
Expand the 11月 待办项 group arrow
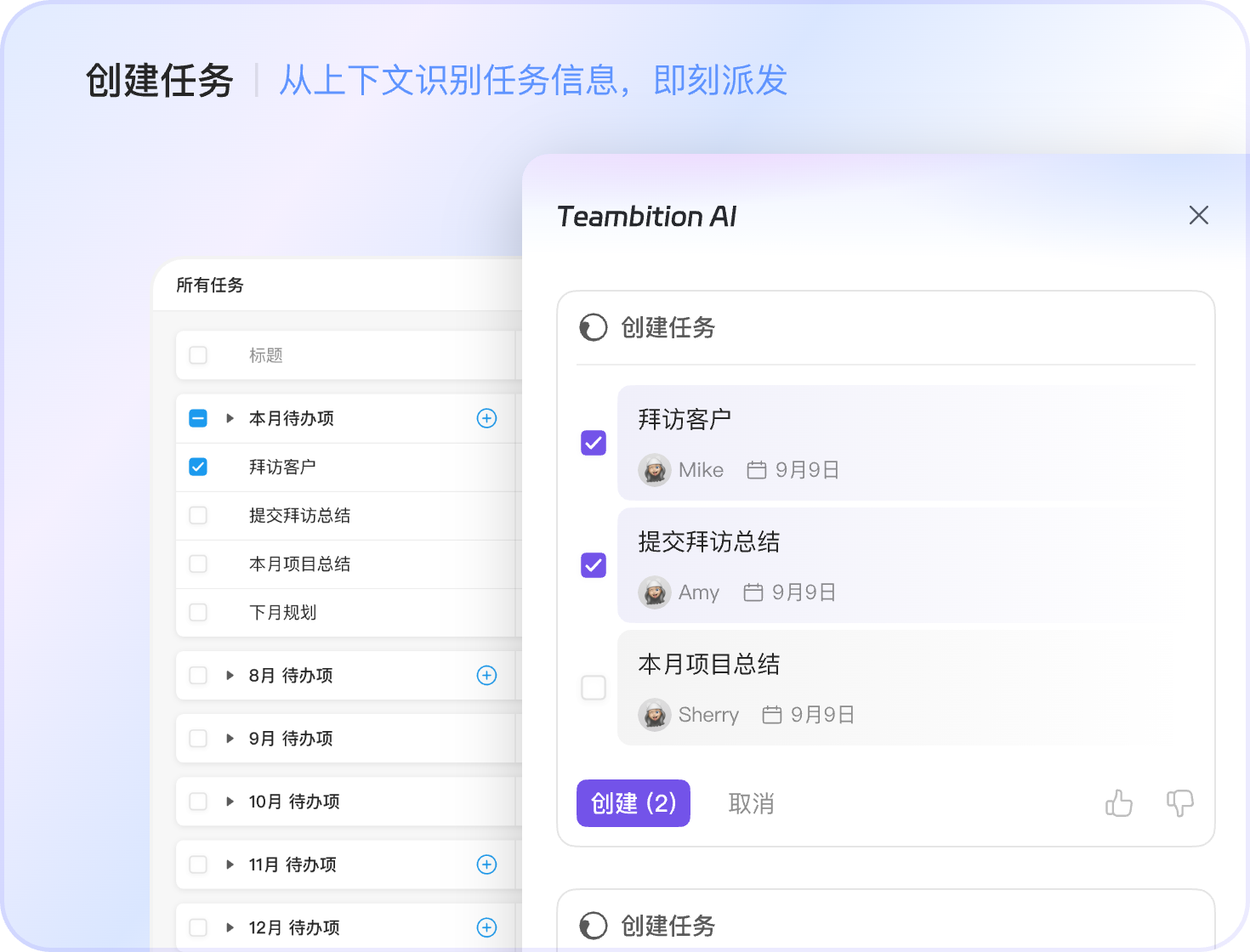(230, 864)
